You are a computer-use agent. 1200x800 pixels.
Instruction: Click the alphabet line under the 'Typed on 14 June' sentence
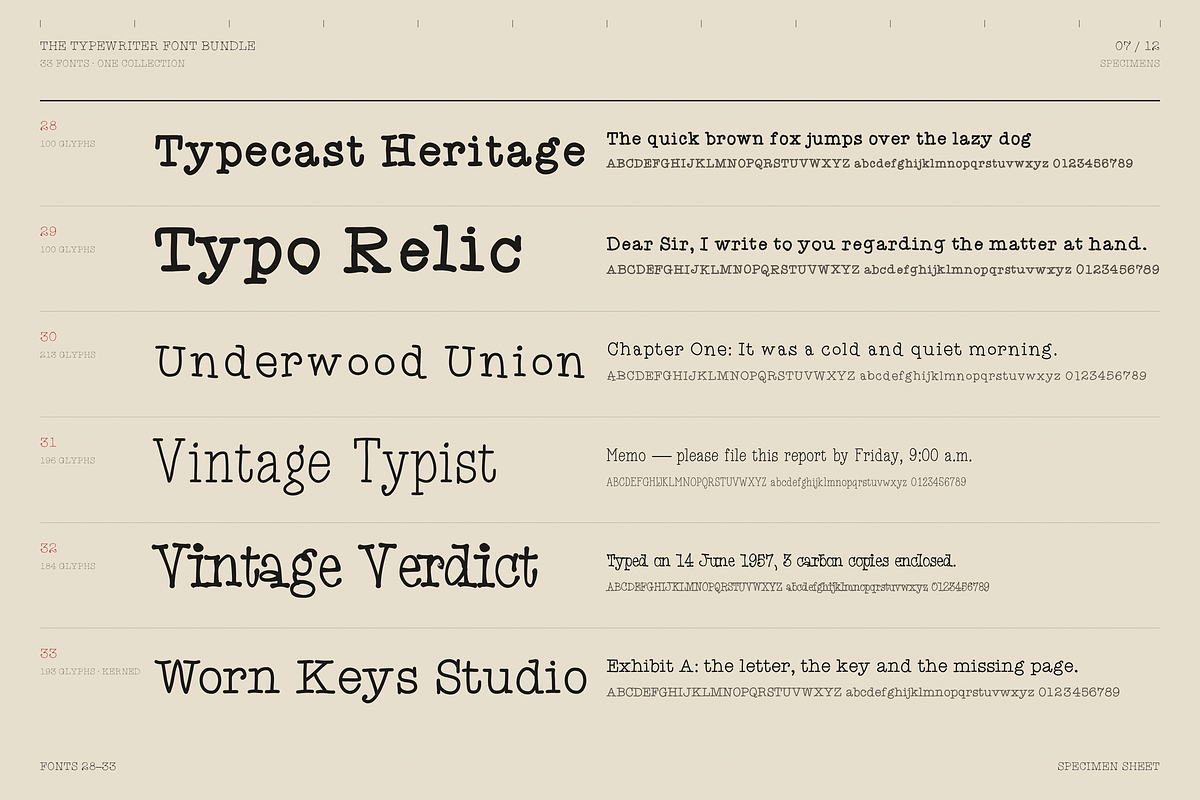click(798, 587)
